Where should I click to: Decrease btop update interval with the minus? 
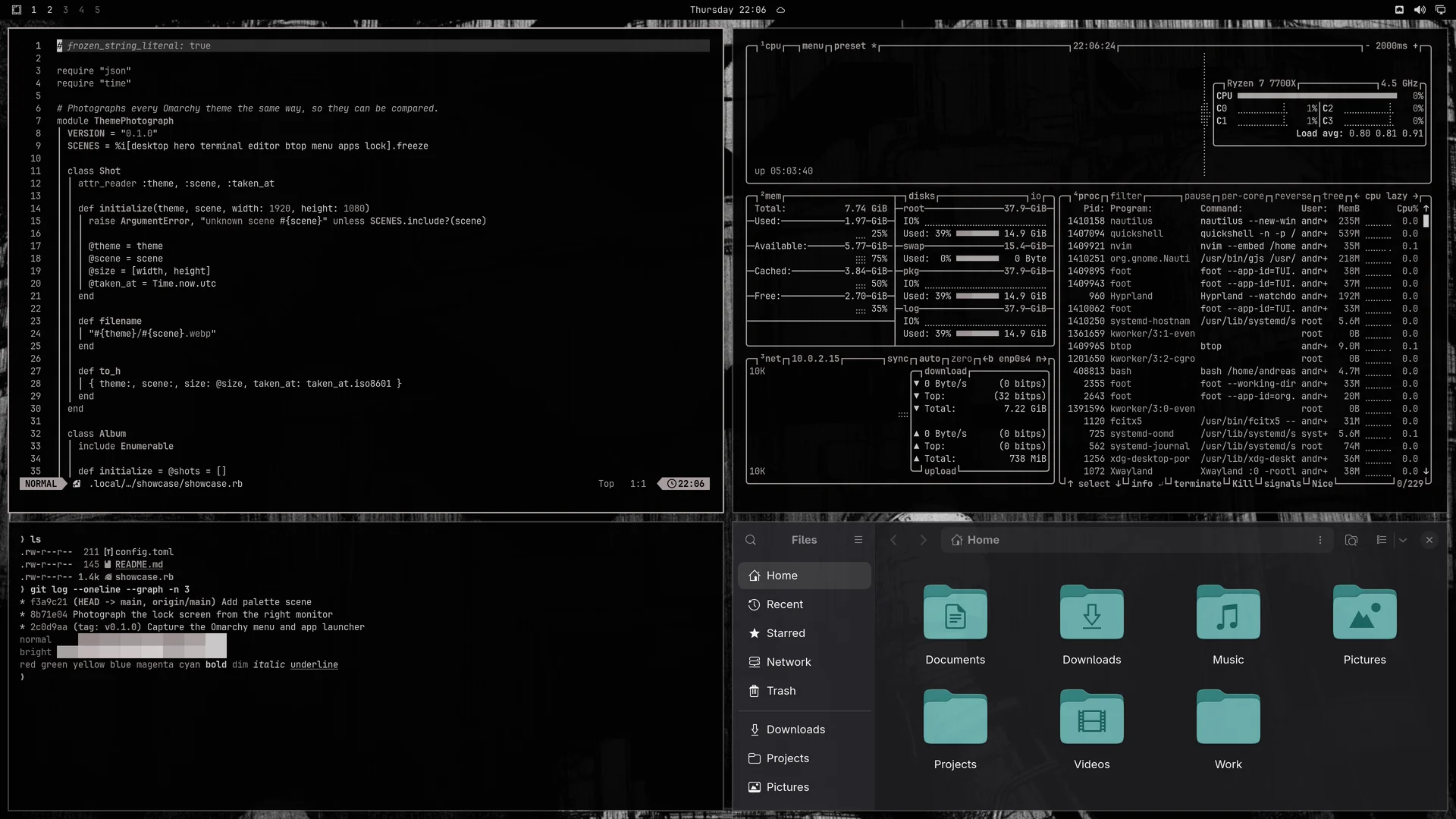click(1367, 46)
